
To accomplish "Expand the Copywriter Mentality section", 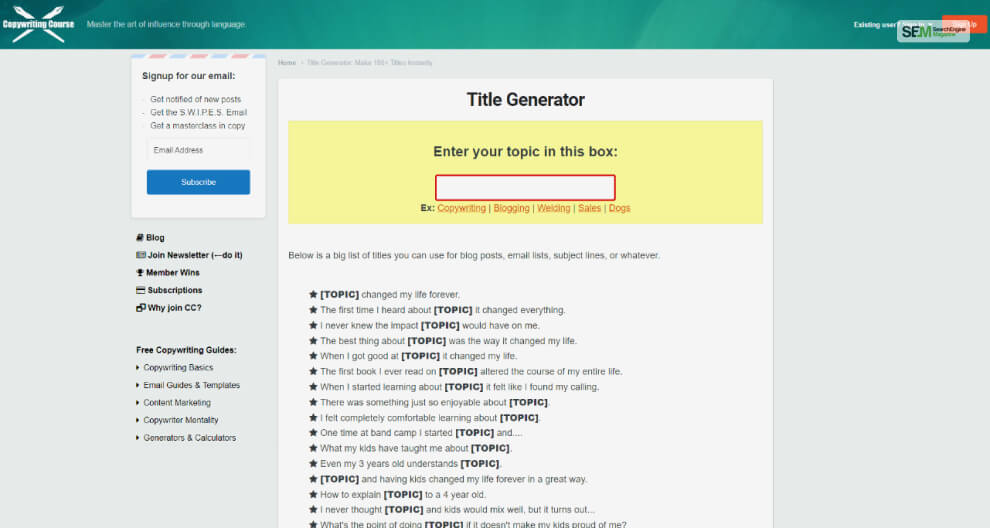I will coord(180,420).
